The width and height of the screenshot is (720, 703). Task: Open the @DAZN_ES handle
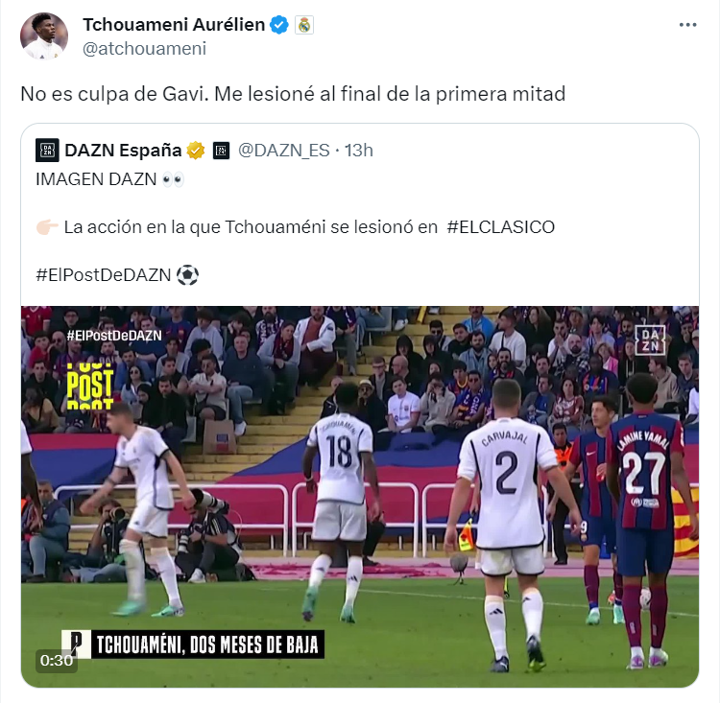284,151
